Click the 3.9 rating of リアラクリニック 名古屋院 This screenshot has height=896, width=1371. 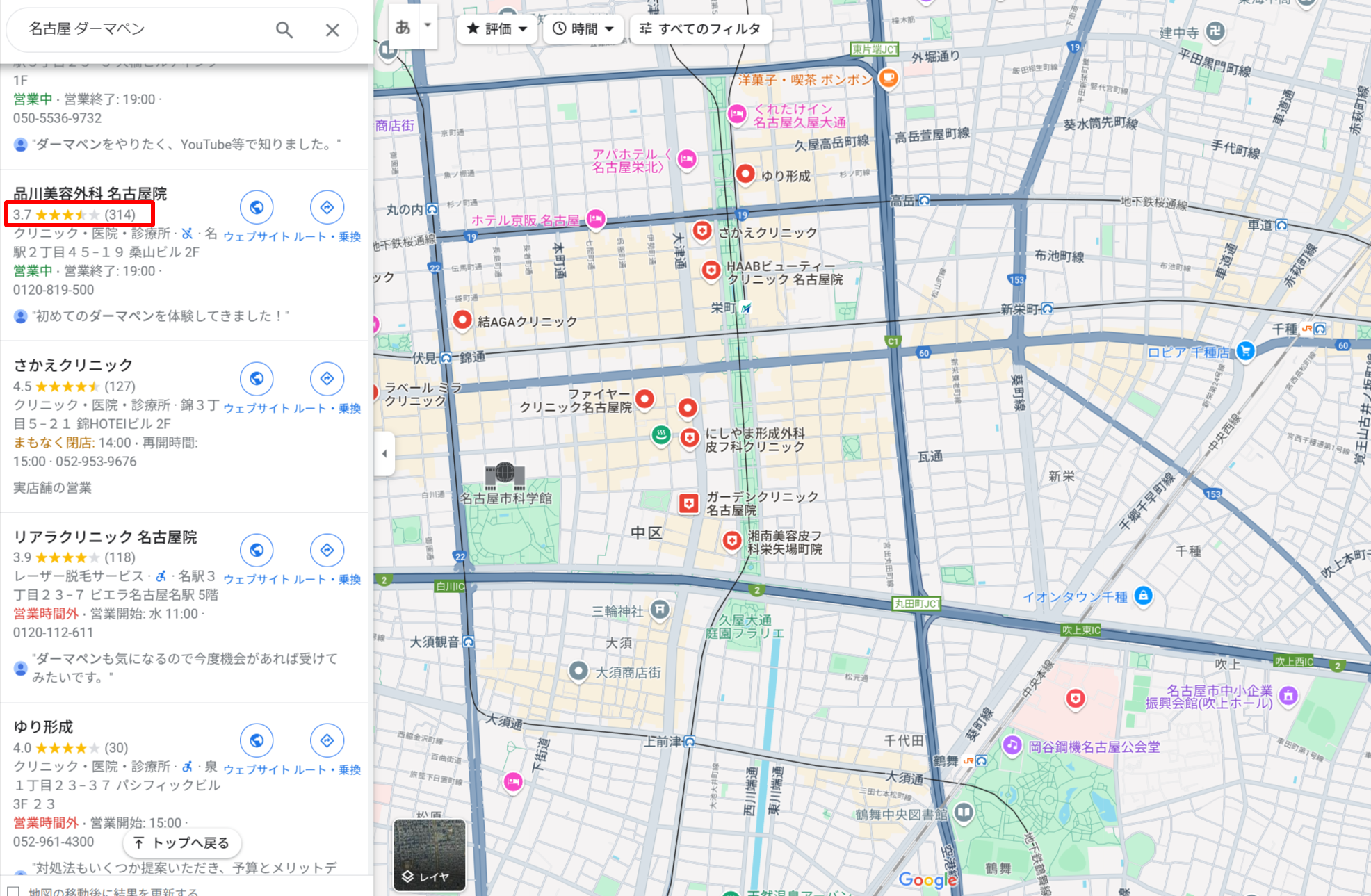point(22,557)
